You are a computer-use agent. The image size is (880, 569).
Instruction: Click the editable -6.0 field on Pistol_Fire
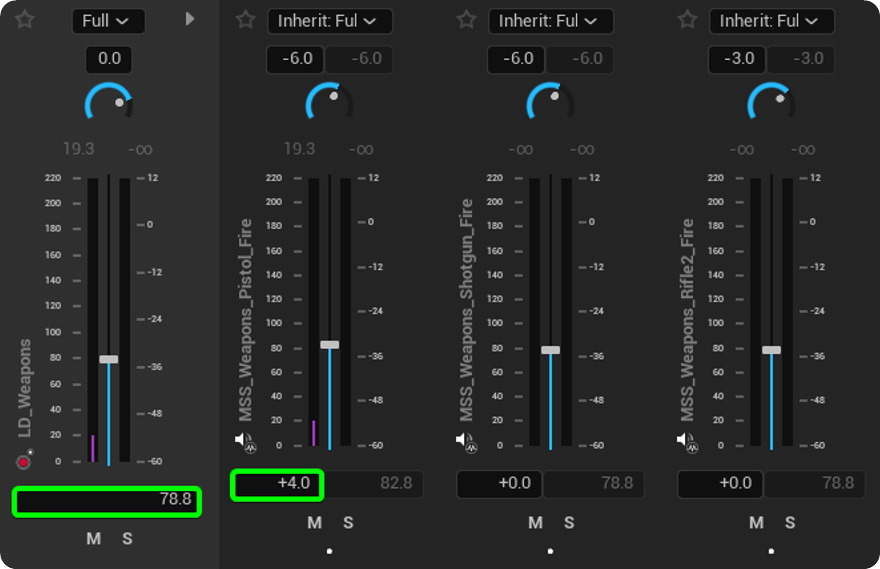[x=296, y=59]
